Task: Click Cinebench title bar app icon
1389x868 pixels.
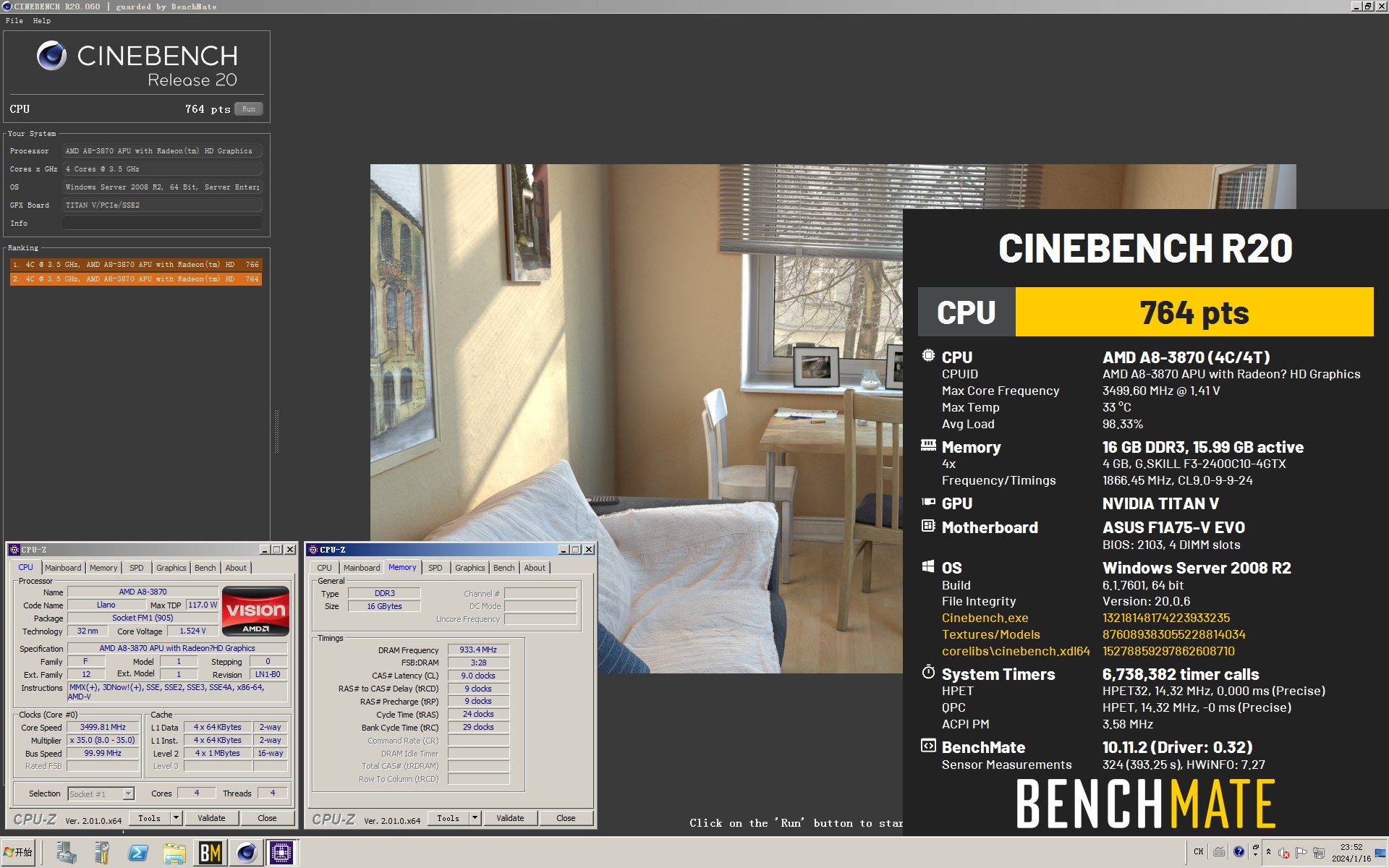Action: 7,7
